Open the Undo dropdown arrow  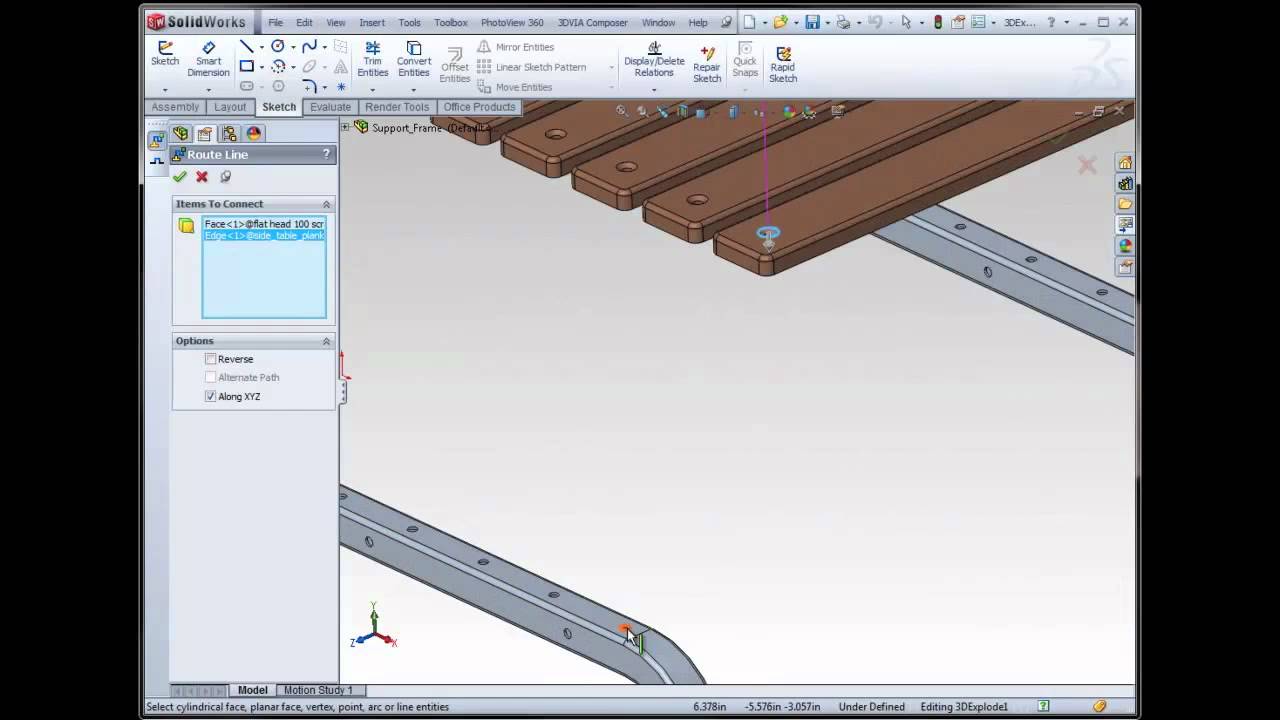[x=890, y=22]
